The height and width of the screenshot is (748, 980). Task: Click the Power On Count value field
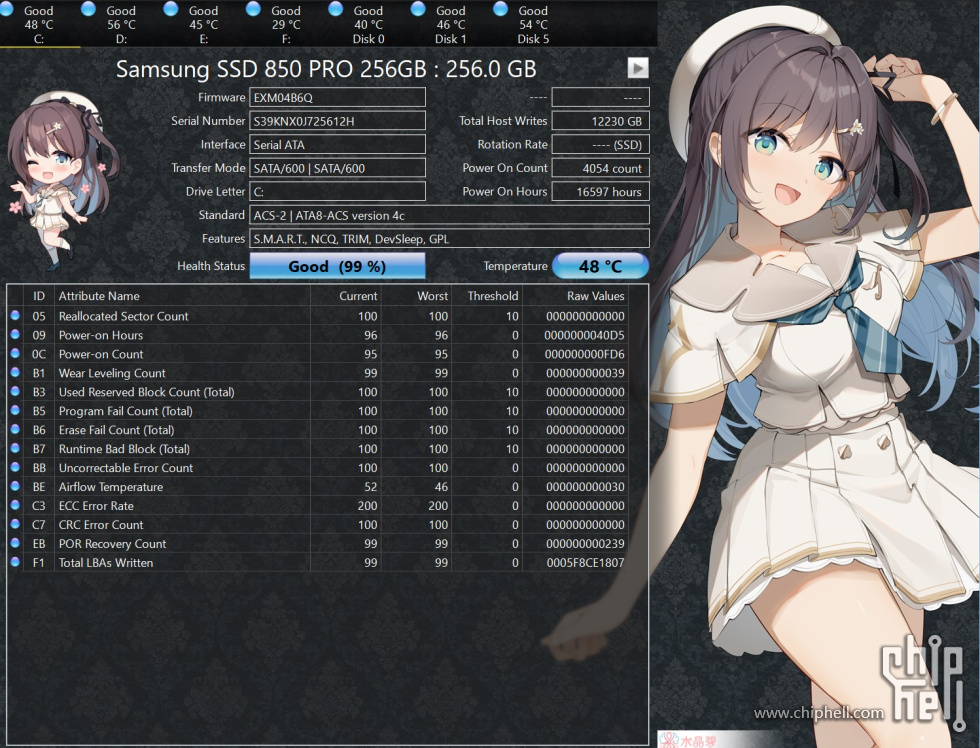(x=601, y=168)
